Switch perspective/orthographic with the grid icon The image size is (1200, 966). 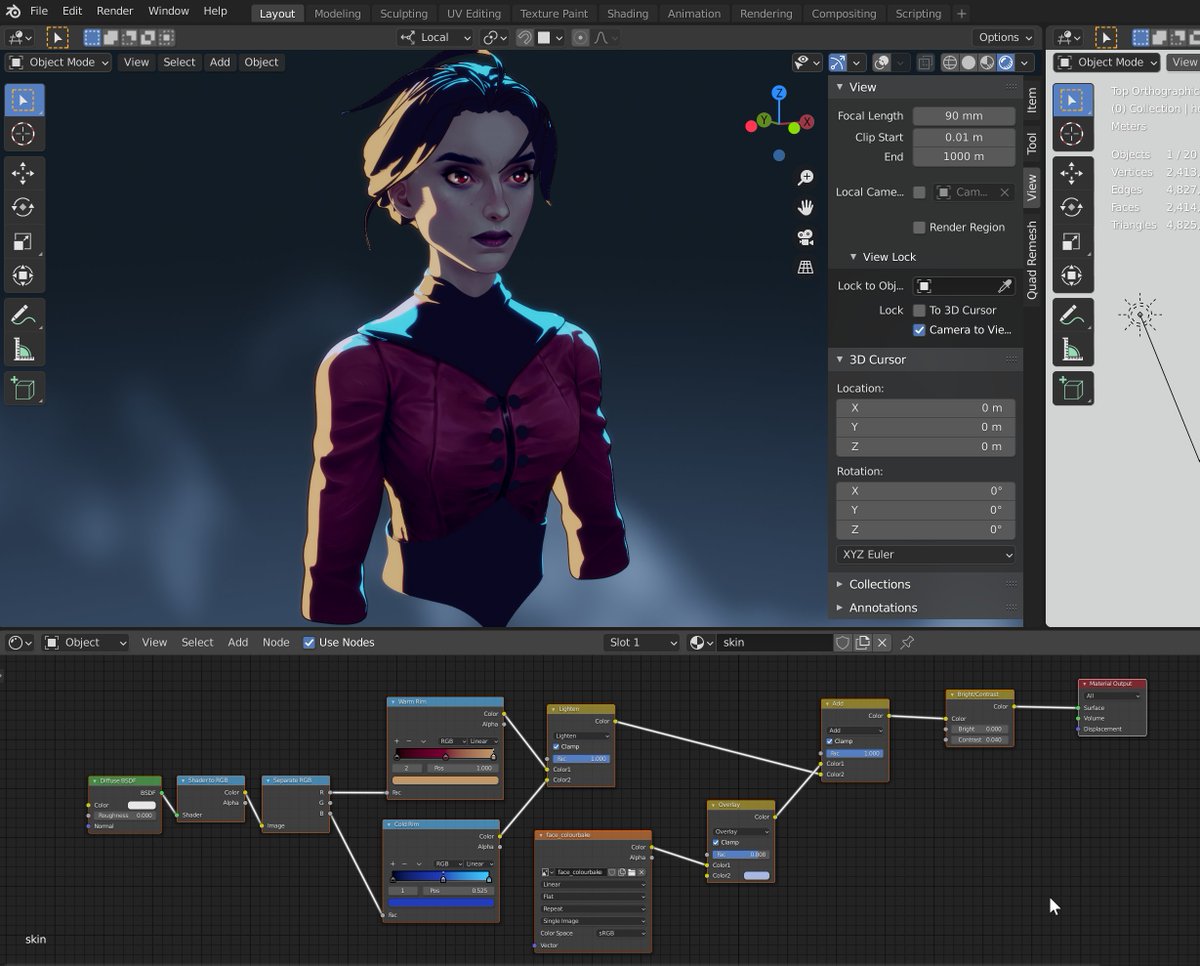pos(805,267)
